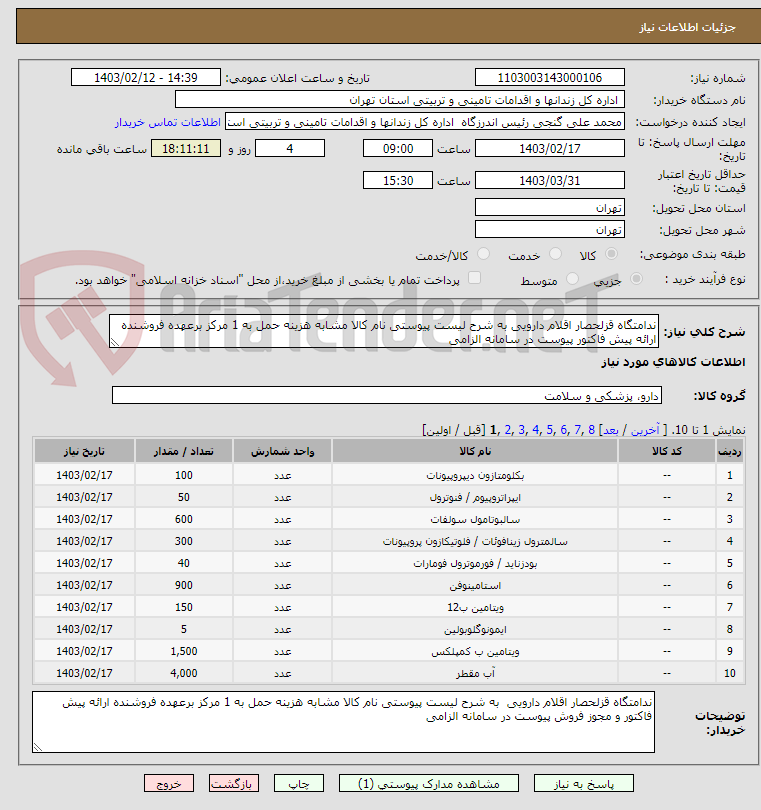Click the تعداد / مقدار column header
This screenshot has width=761, height=810.
click(x=184, y=451)
